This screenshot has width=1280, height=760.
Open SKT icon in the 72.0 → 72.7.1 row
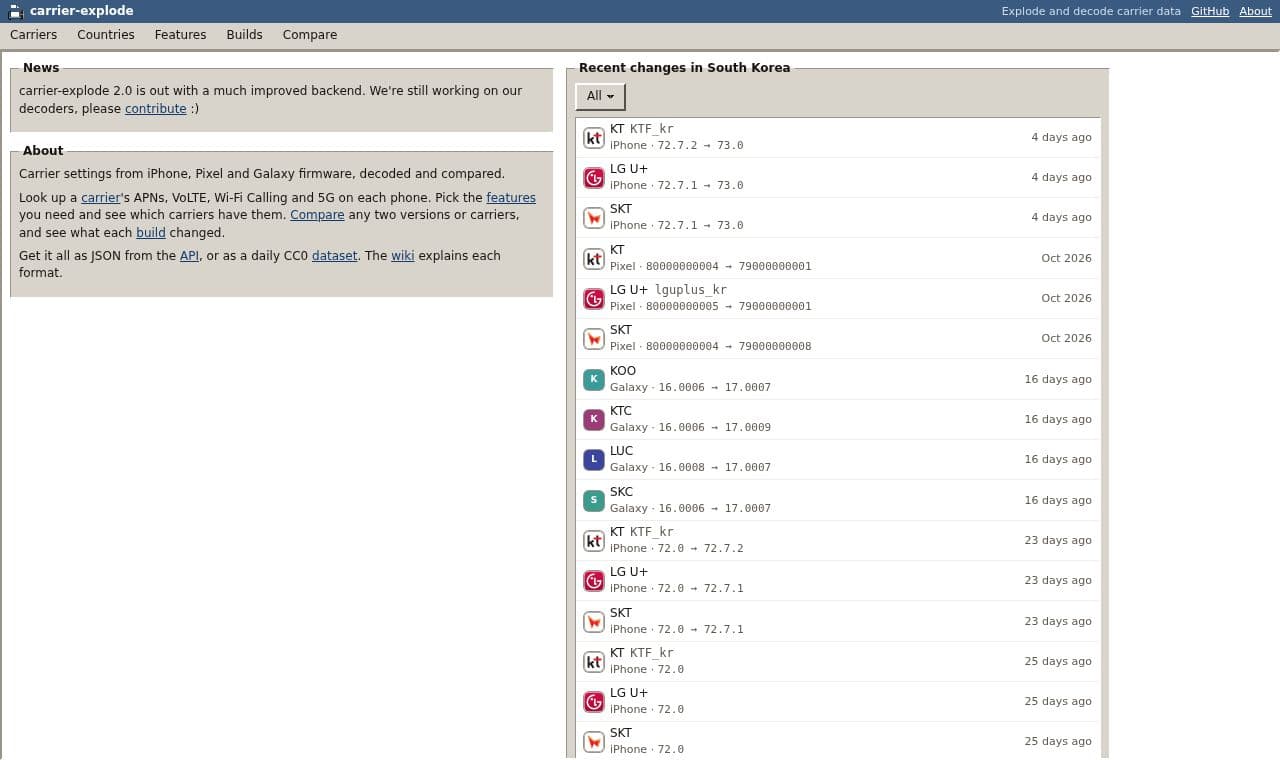click(x=594, y=622)
